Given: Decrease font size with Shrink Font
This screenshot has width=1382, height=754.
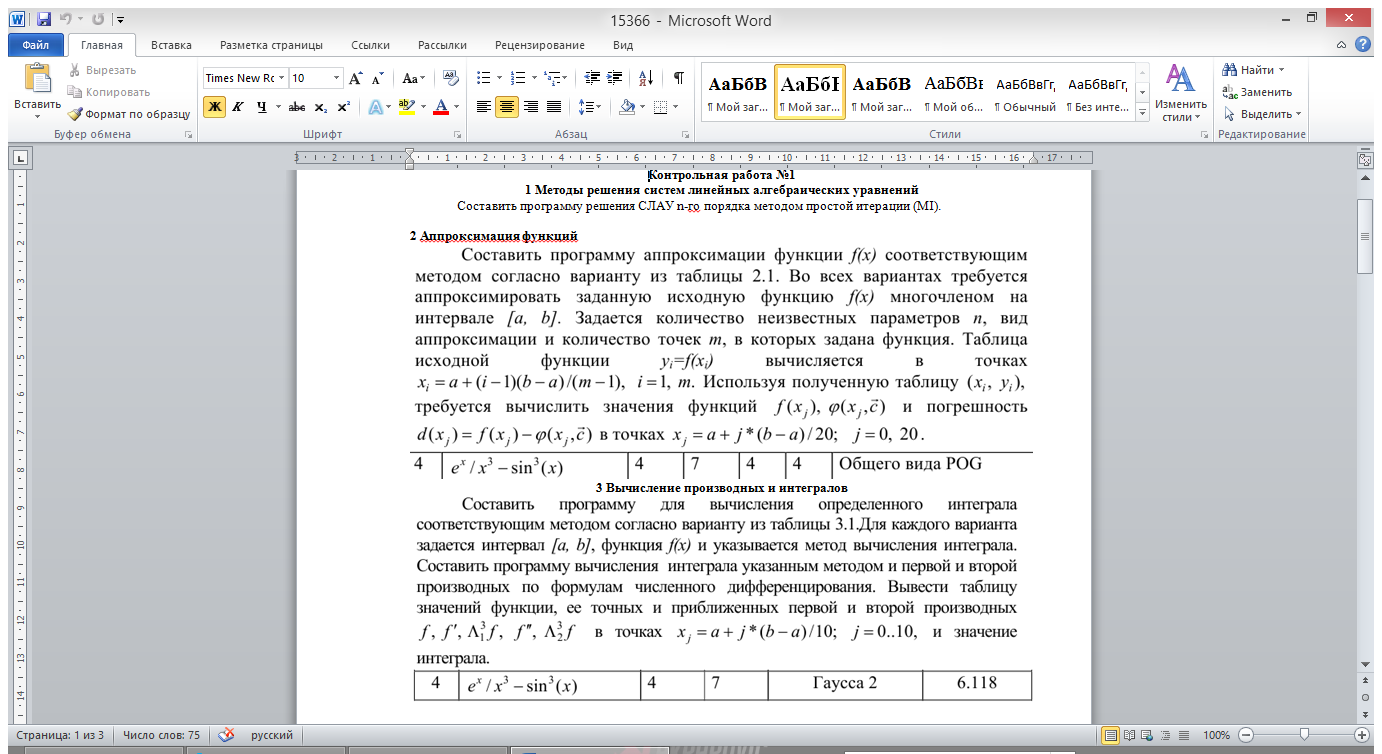Looking at the screenshot, I should point(378,78).
